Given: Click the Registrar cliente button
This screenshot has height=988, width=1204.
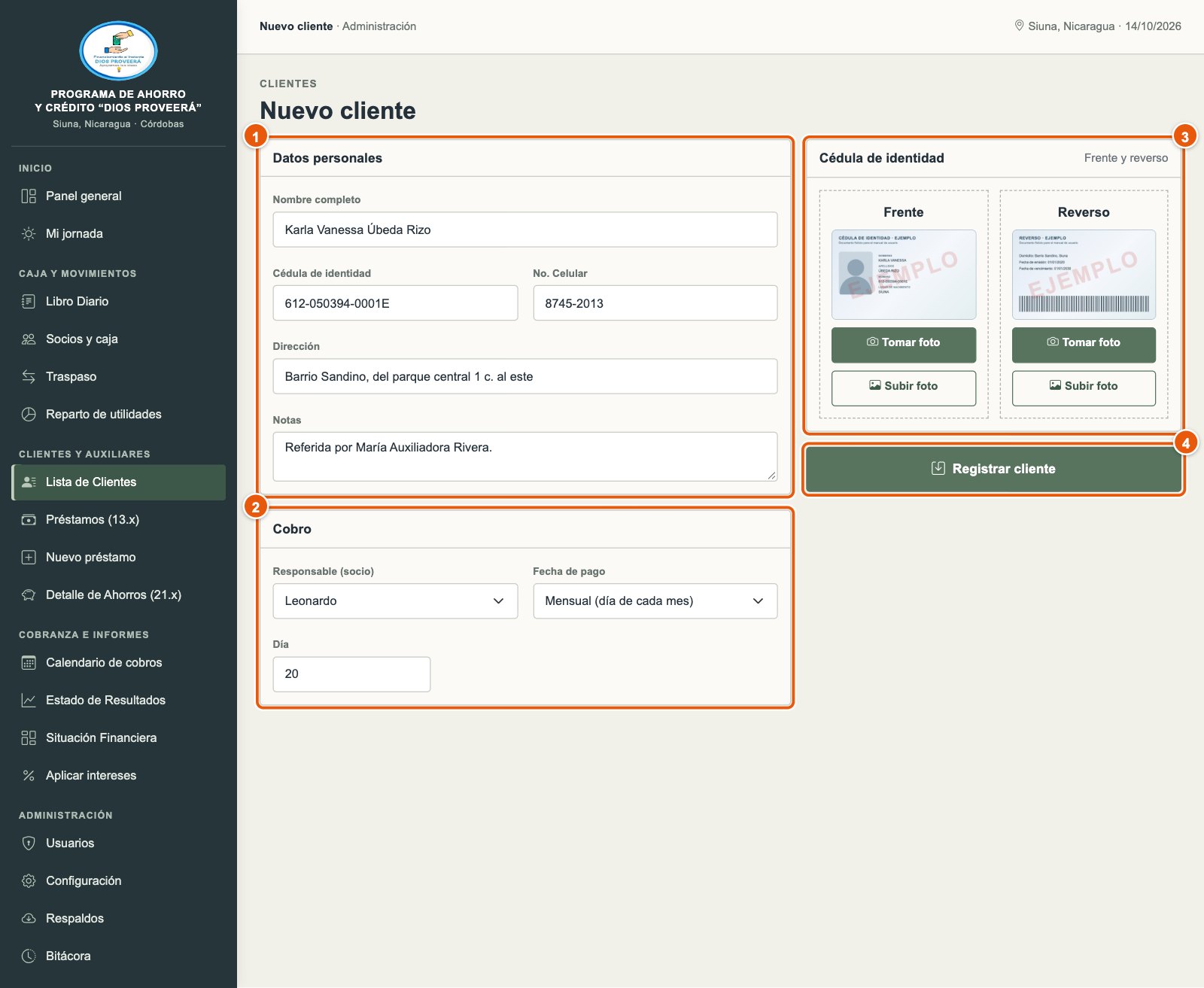Looking at the screenshot, I should pos(993,469).
